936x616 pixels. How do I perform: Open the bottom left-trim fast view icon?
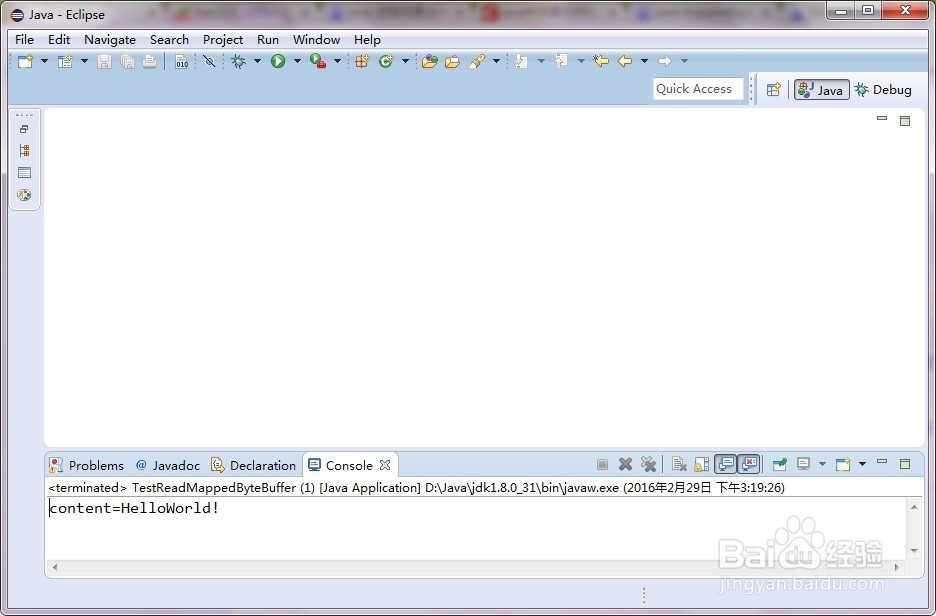pyautogui.click(x=24, y=195)
